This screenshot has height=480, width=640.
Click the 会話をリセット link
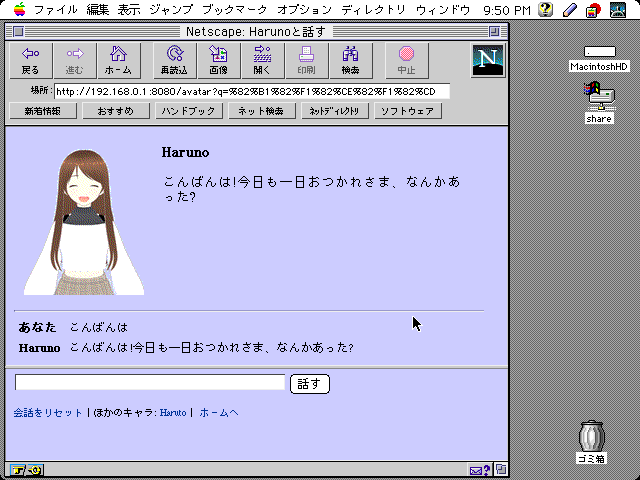coord(48,413)
